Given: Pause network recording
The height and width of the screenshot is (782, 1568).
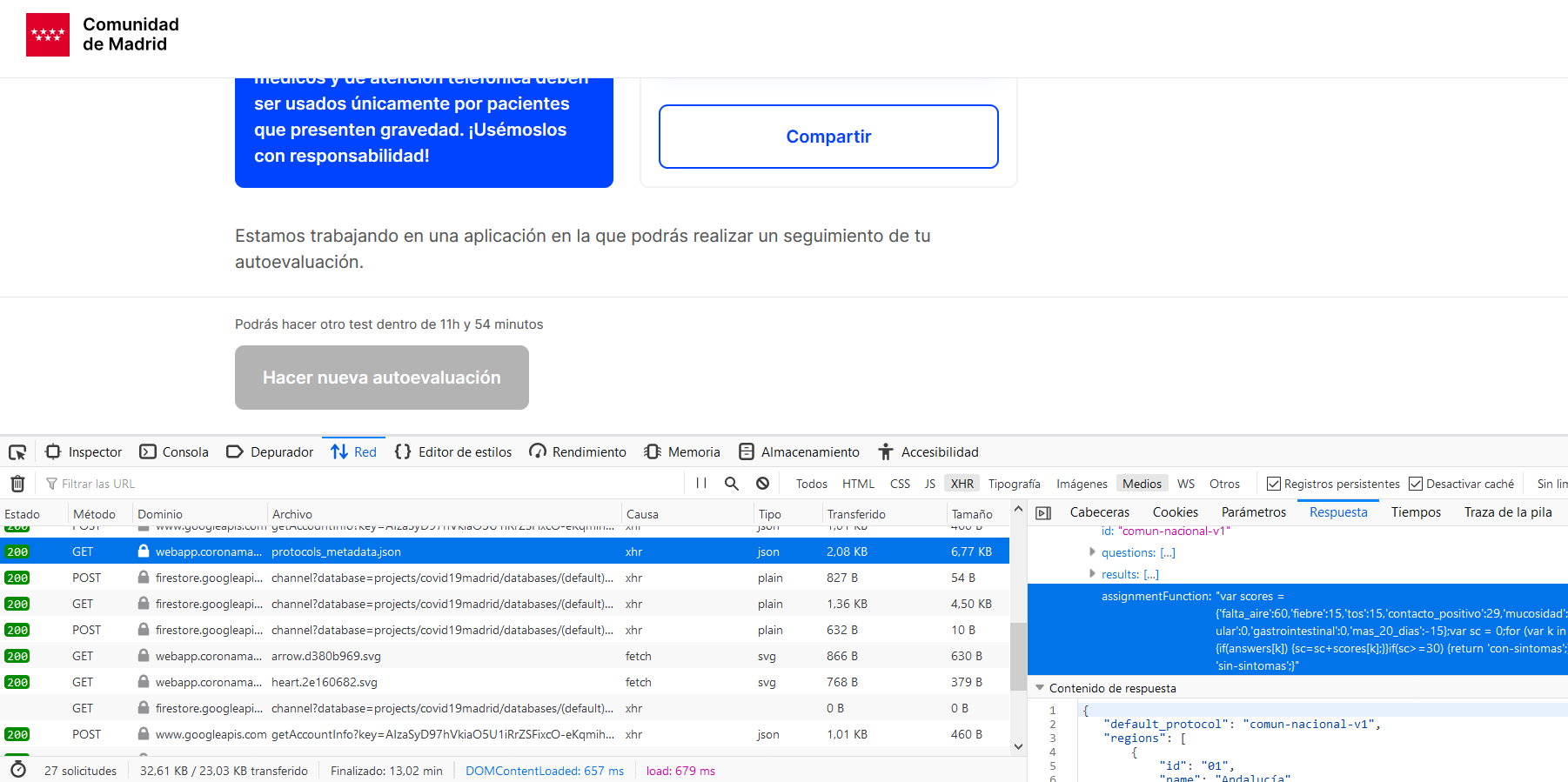Looking at the screenshot, I should (701, 484).
